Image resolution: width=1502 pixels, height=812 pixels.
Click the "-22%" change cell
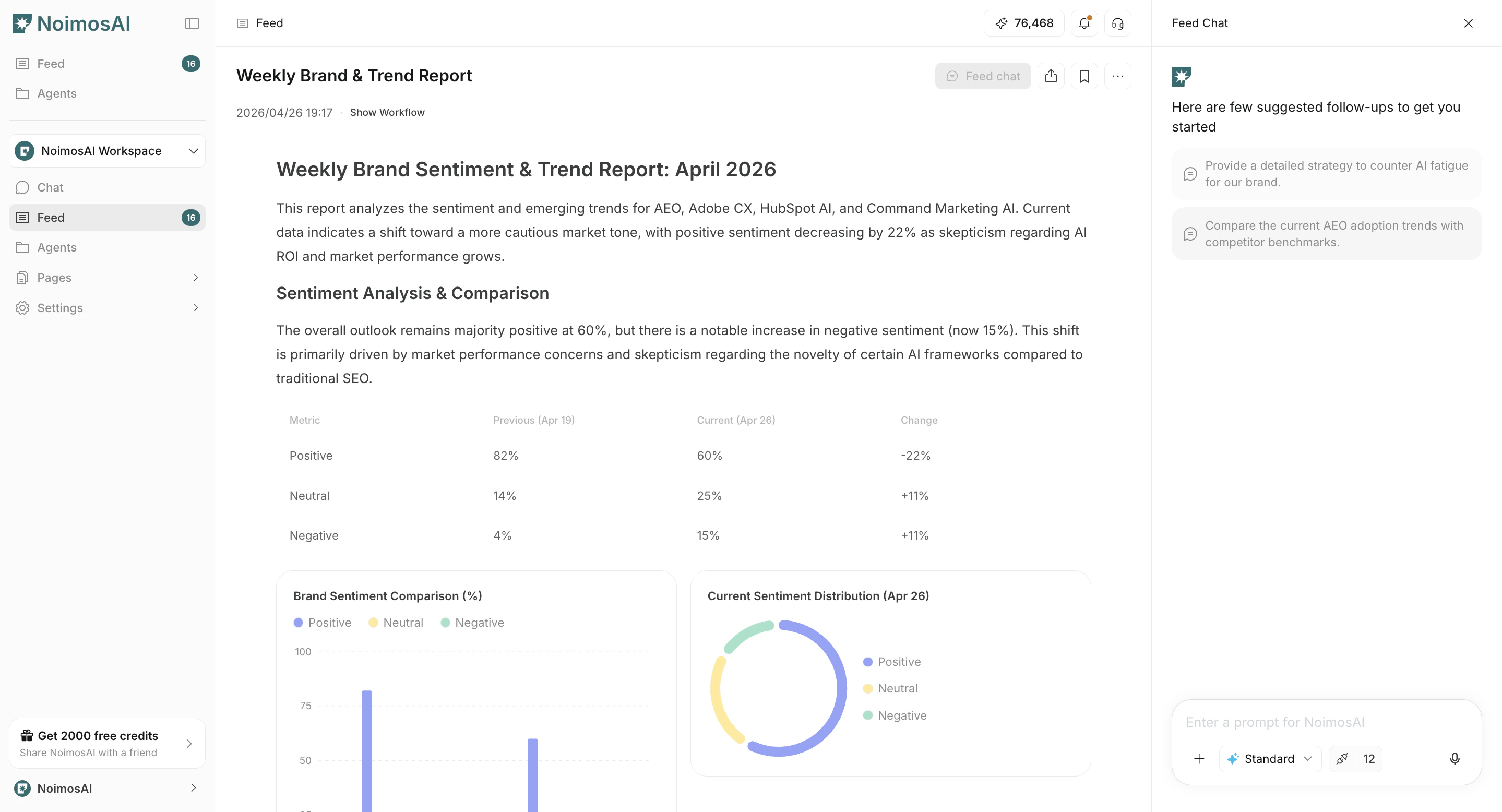[915, 456]
